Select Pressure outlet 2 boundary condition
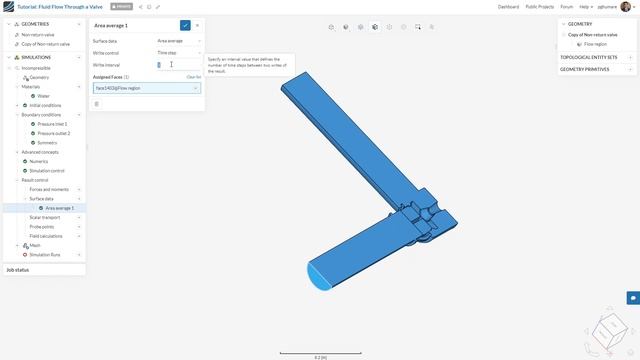Viewport: 640px width, 360px height. coord(53,133)
